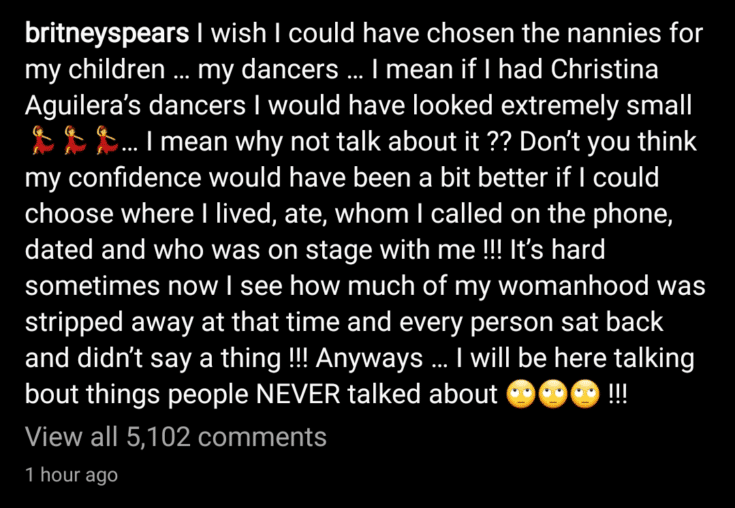735x508 pixels.
Task: Click the capitalized word 'NEVER'
Action: coord(298,394)
